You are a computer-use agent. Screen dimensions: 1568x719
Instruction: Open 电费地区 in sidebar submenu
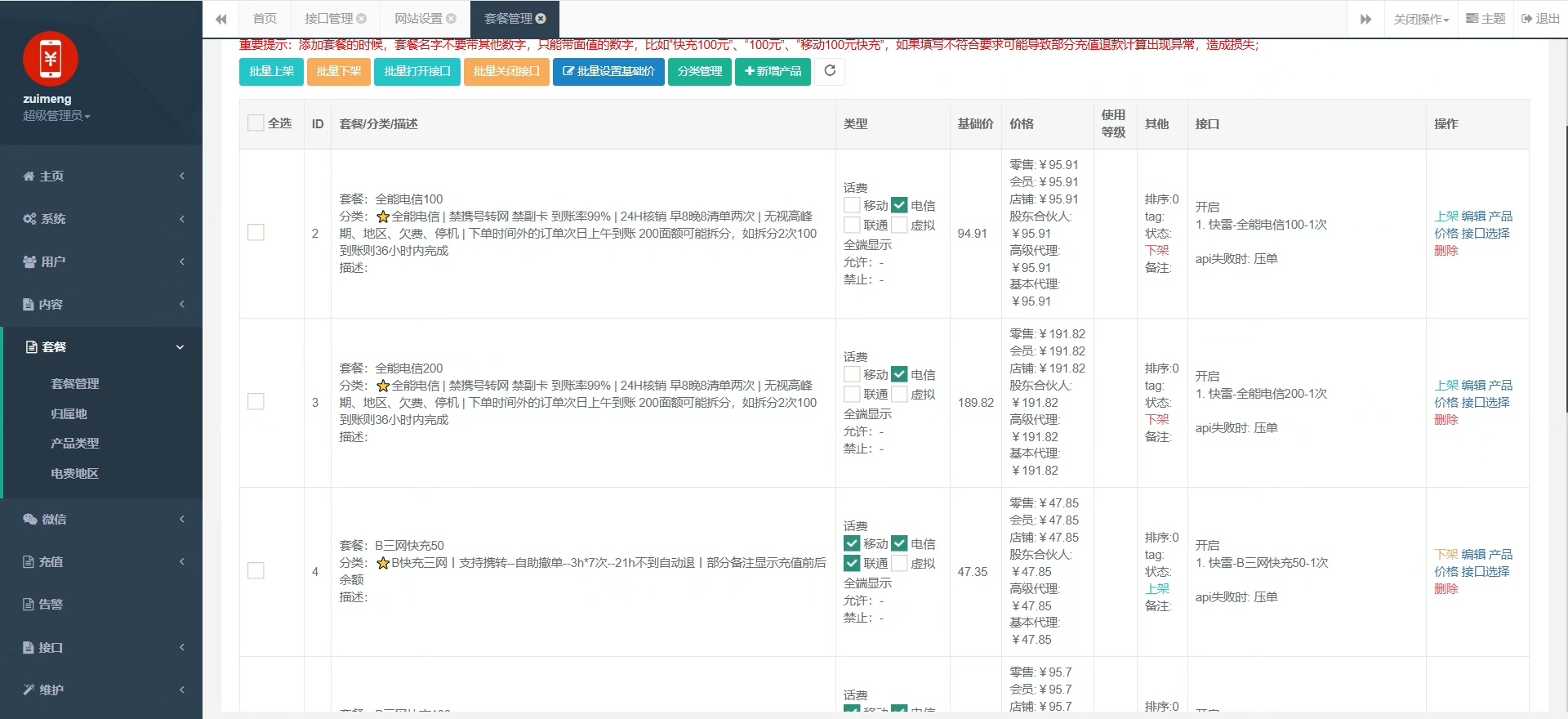[75, 473]
